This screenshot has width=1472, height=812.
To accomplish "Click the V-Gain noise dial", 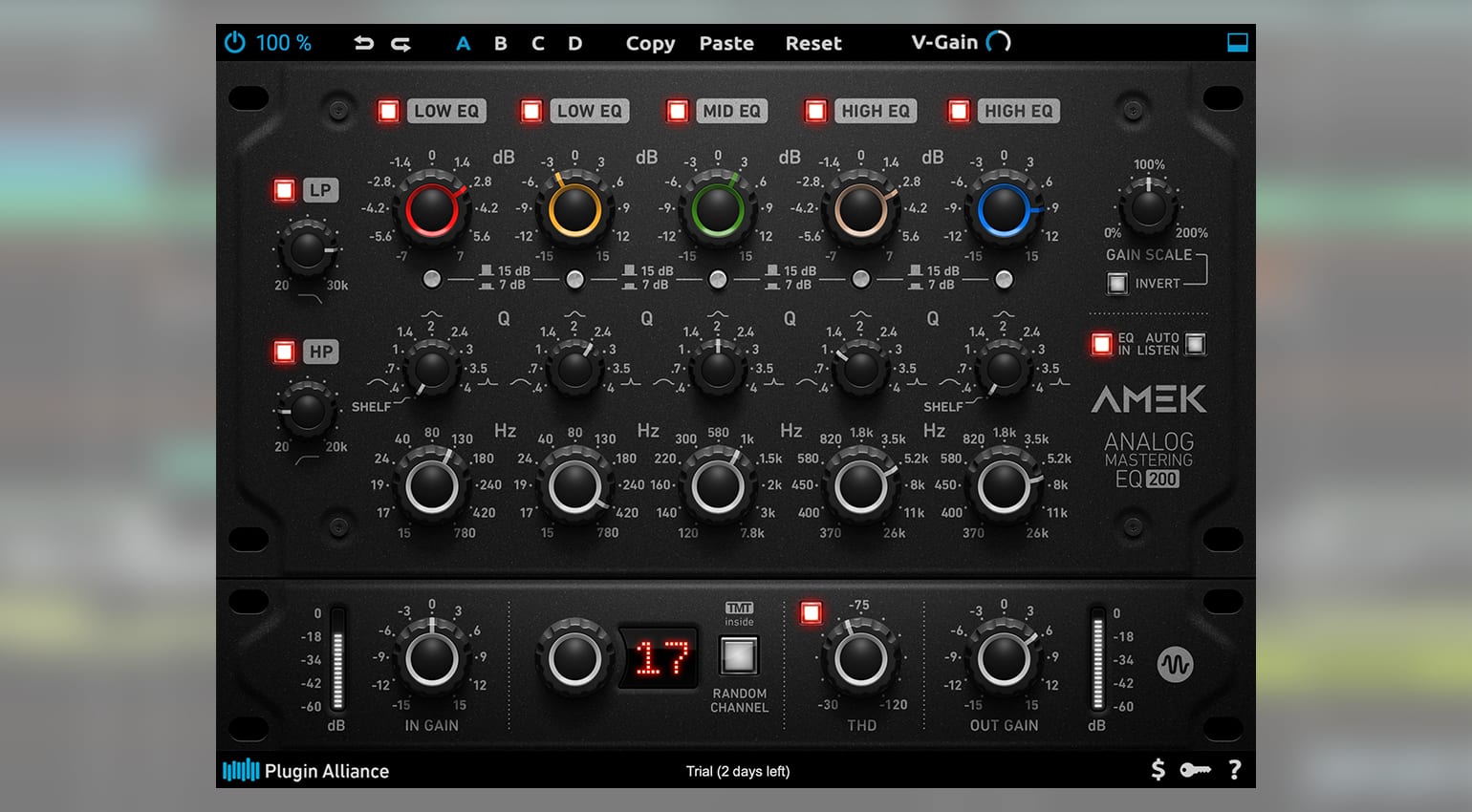I will (x=998, y=42).
